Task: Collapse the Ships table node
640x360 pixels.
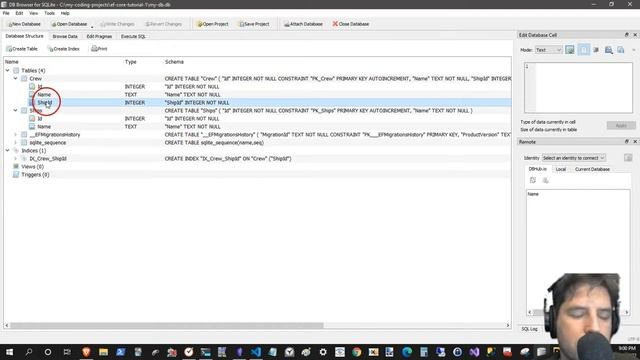Action: (16, 110)
